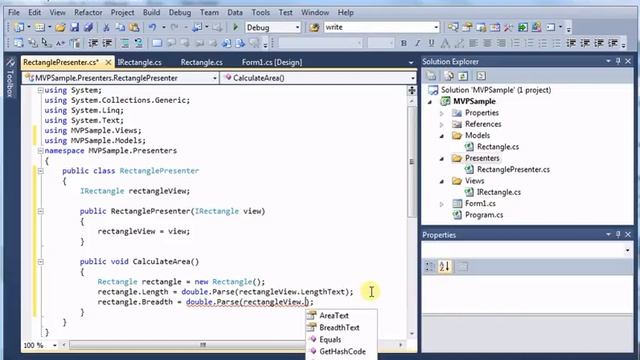
Task: Click the editor vertical scrollbar thumb
Action: (x=412, y=162)
